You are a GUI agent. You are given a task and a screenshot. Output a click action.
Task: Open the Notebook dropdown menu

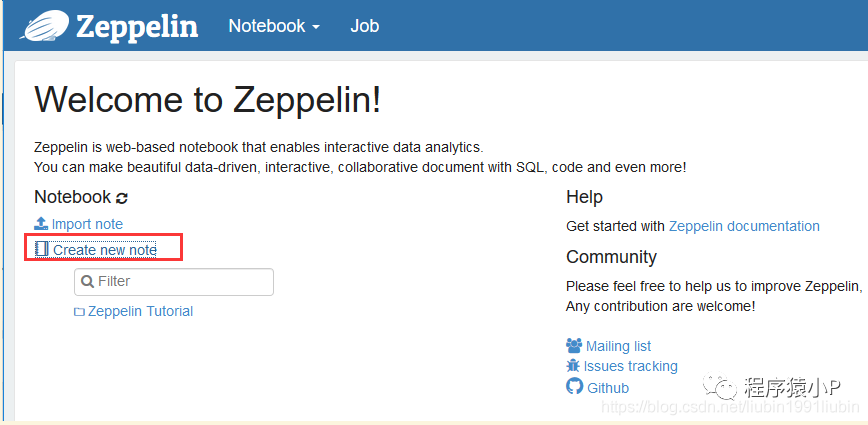(275, 26)
